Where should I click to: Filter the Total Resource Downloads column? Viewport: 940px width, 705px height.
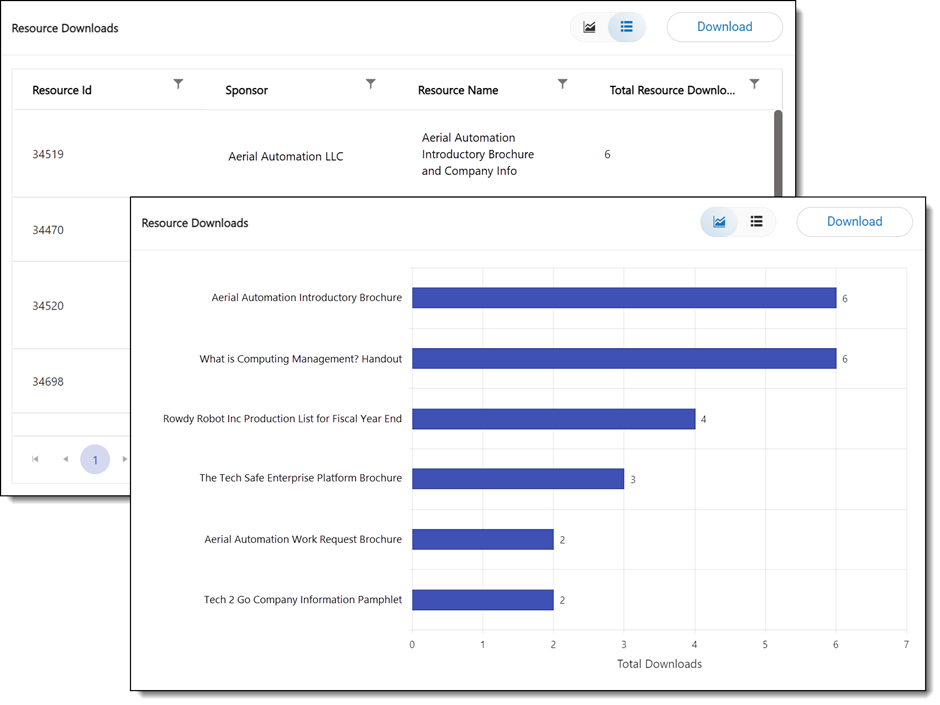coord(754,84)
